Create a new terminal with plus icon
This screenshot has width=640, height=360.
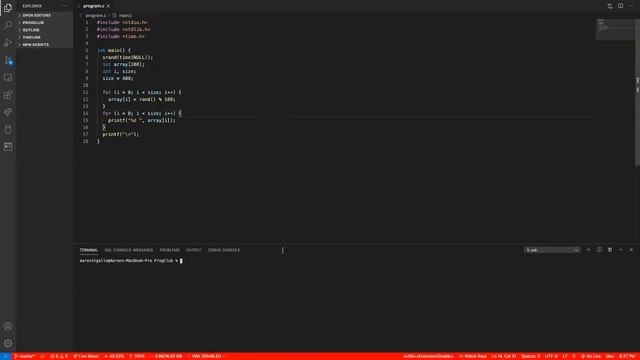coord(588,250)
